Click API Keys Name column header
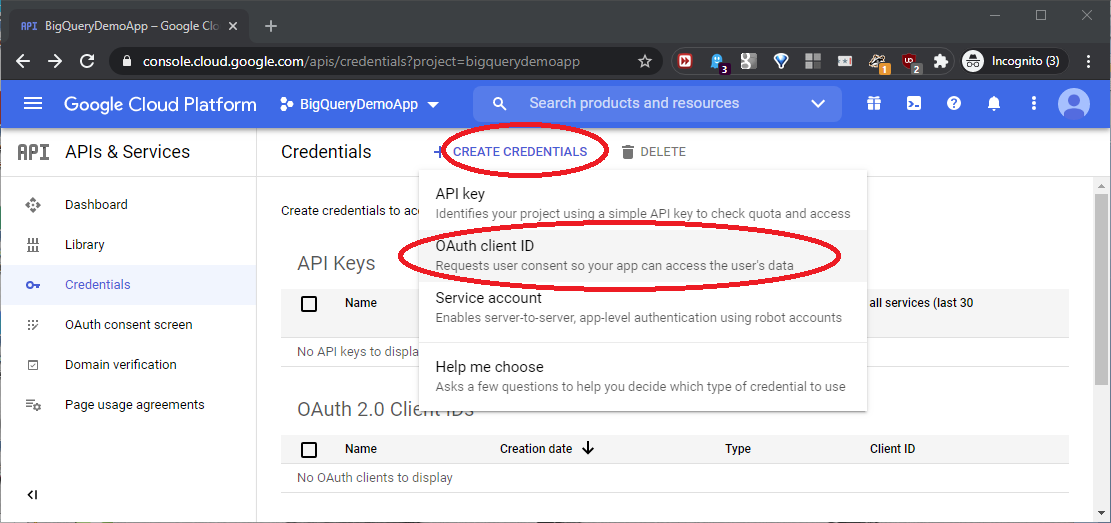The image size is (1111, 523). point(361,303)
